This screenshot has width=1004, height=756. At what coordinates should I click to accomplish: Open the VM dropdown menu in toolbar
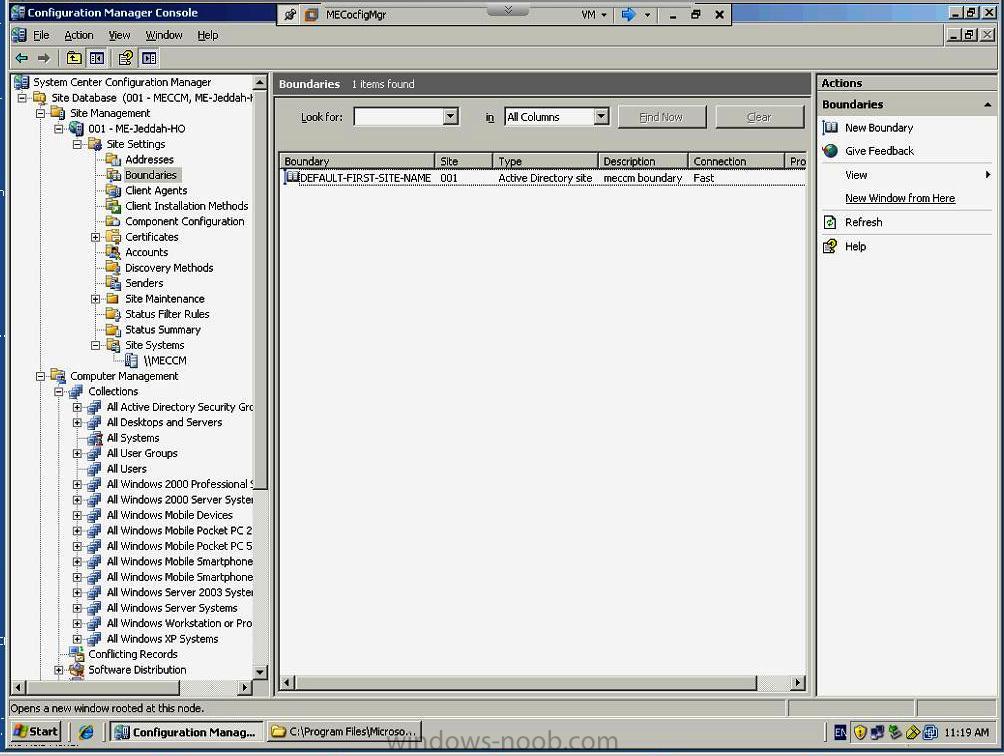(594, 15)
